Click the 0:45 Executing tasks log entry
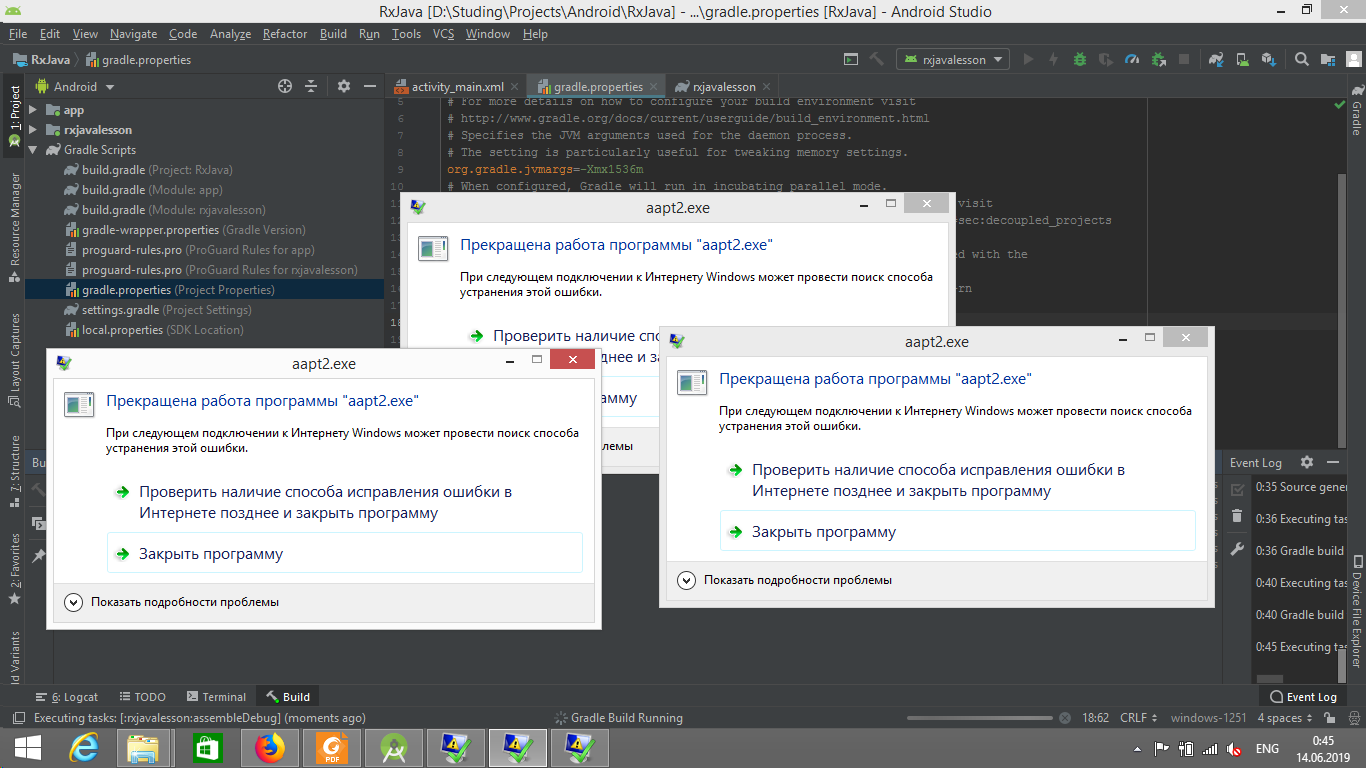Screen dimensions: 1366x768 [1301, 647]
